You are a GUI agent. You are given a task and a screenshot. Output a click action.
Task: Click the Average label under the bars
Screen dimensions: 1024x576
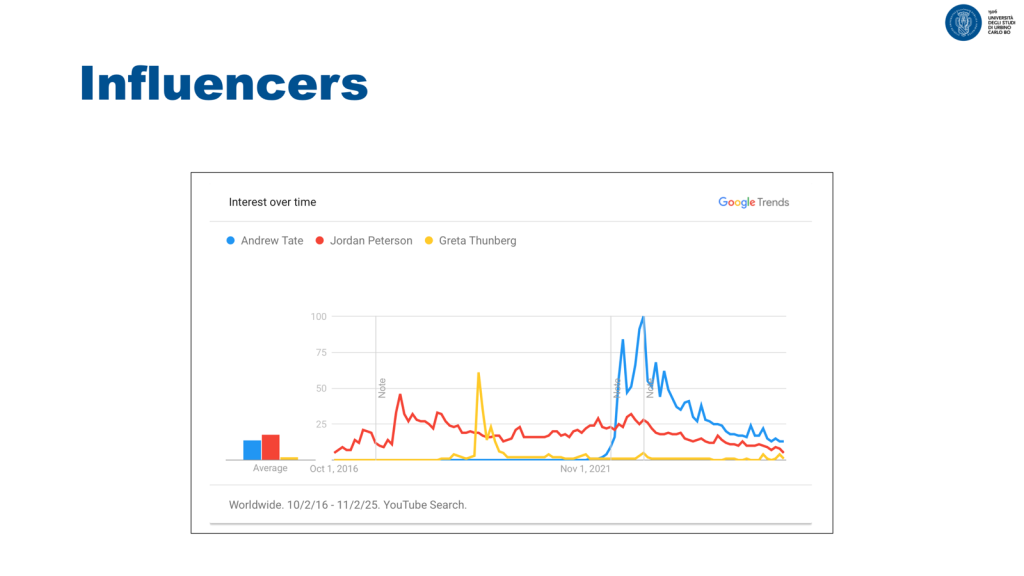point(270,469)
